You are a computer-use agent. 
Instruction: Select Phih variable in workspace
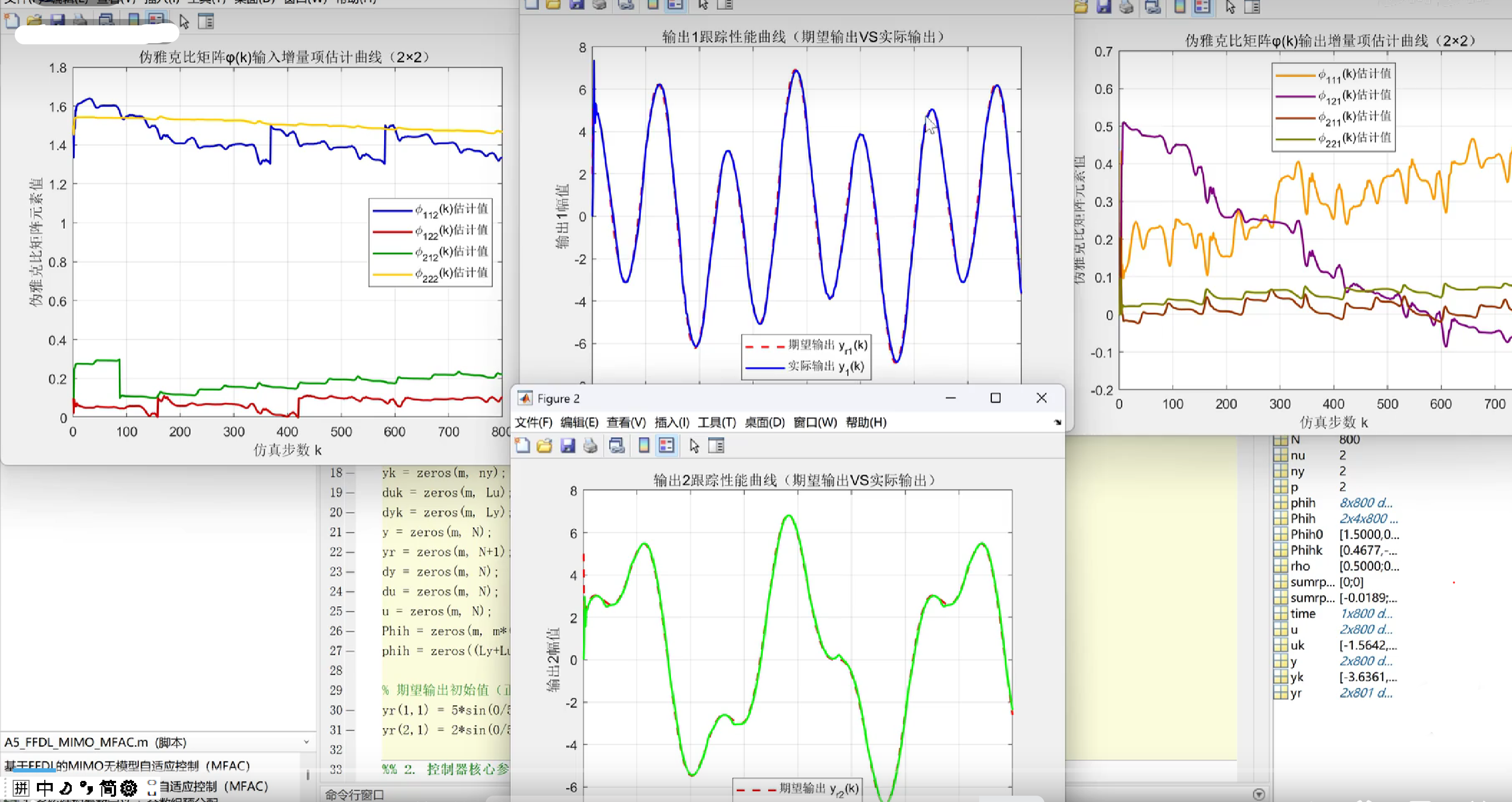point(1303,519)
